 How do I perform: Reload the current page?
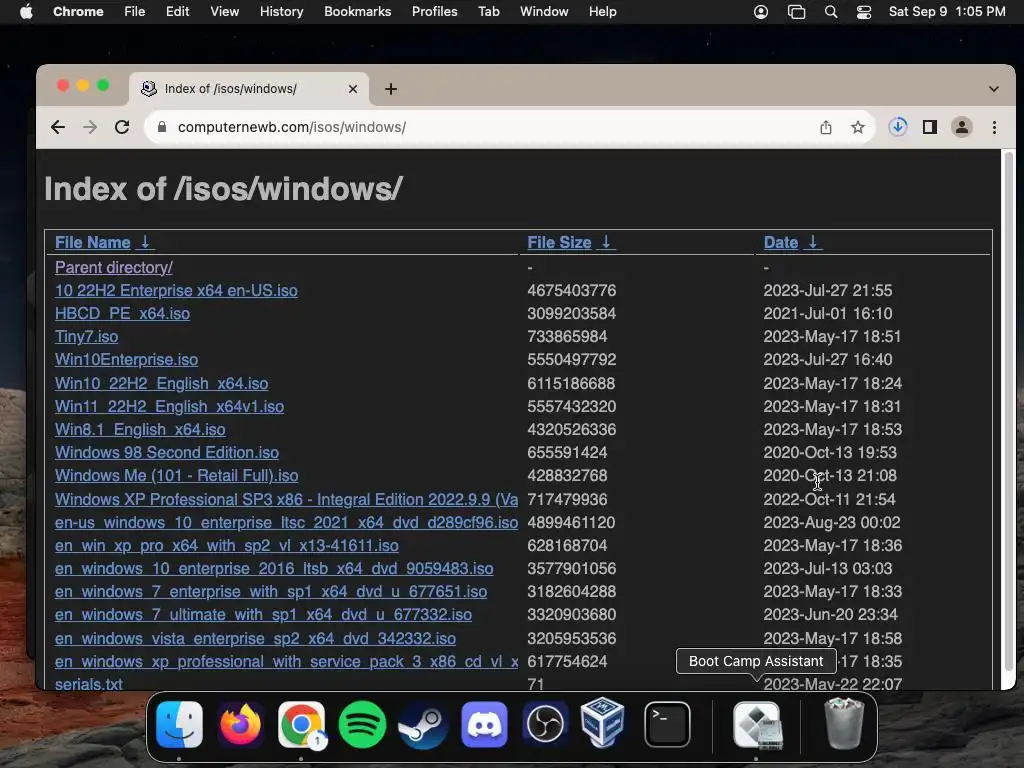pyautogui.click(x=122, y=127)
